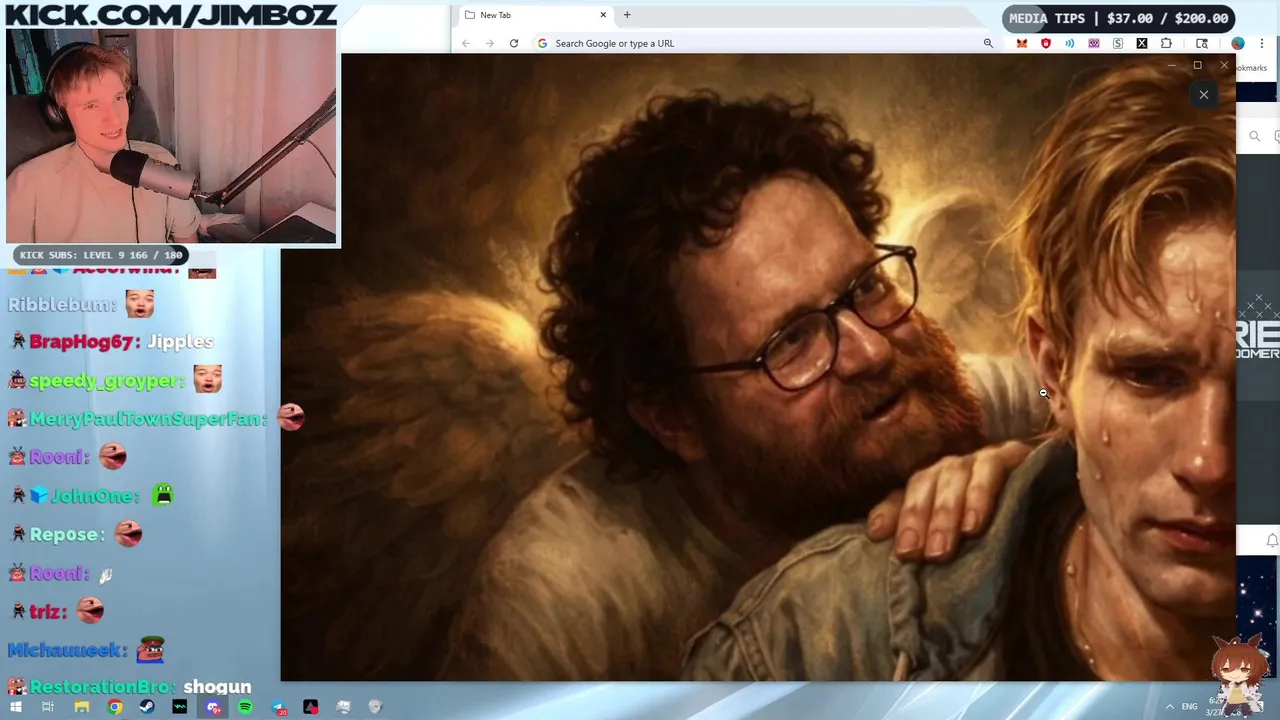
Task: Click the zoom magnifier icon in the address bar
Action: click(988, 43)
